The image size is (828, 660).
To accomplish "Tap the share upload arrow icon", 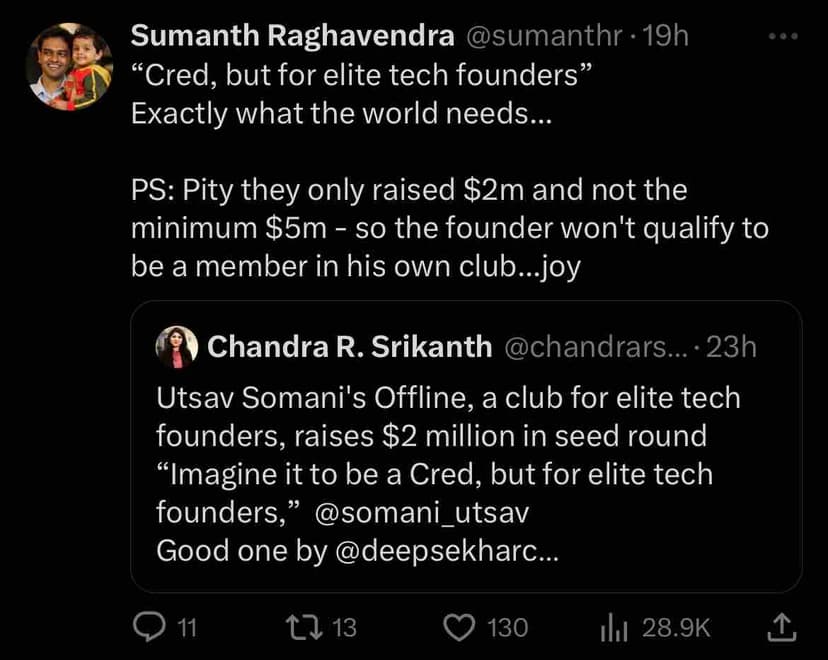I will coord(781,627).
